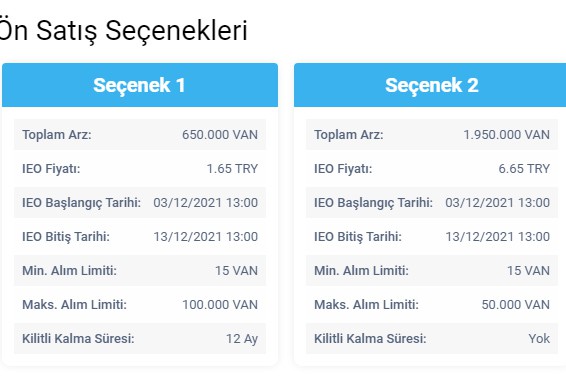This screenshot has height=377, width=566.
Task: Click the 1.950.000 VAN total supply value
Action: tap(506, 135)
